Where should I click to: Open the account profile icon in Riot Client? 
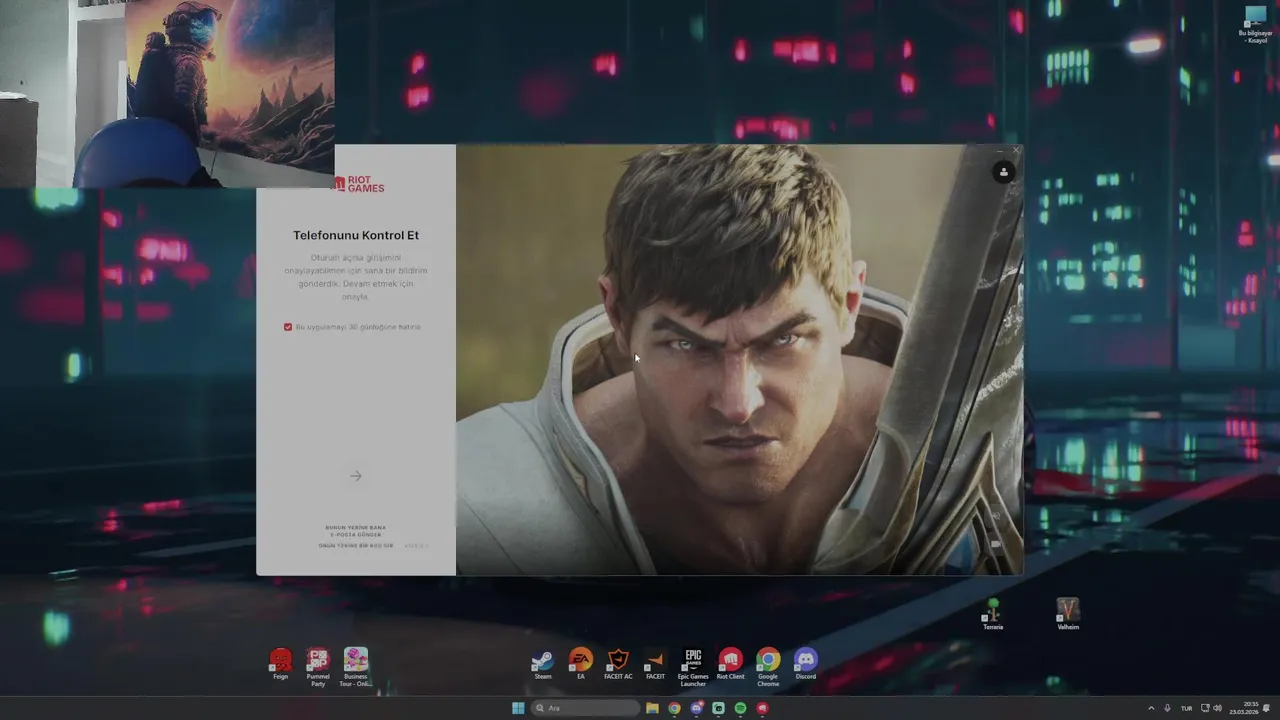(1003, 172)
